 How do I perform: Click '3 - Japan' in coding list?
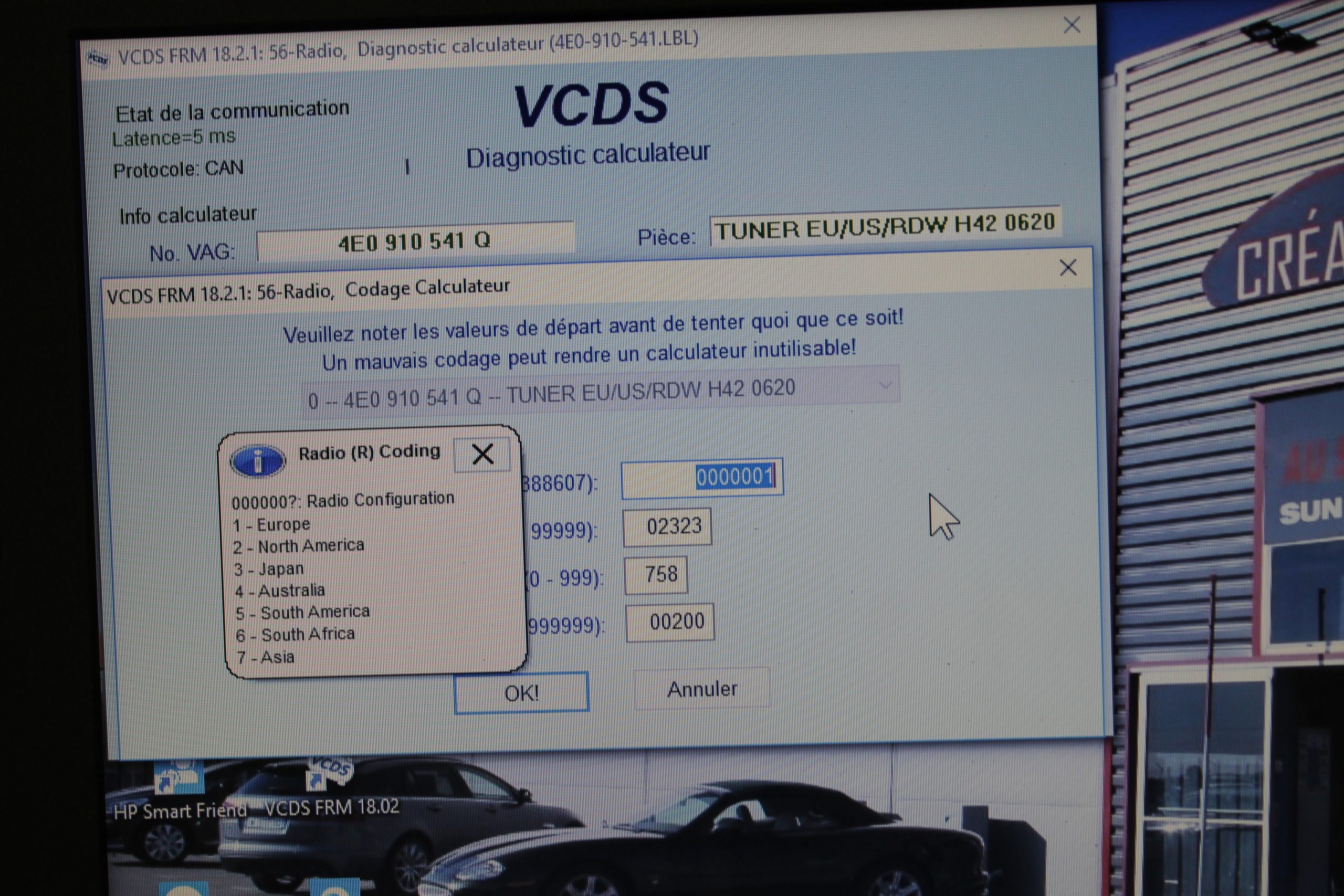(269, 569)
